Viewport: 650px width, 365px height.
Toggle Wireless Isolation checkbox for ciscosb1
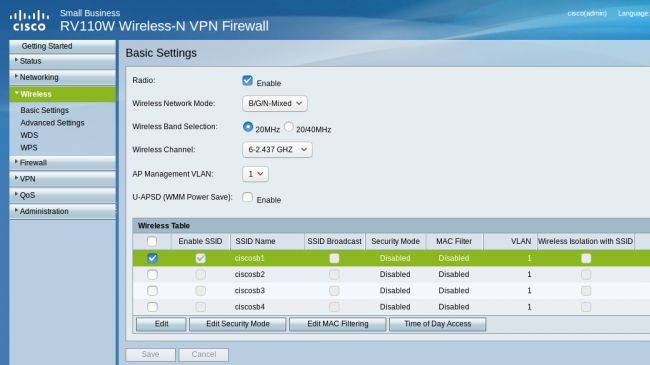pos(586,258)
